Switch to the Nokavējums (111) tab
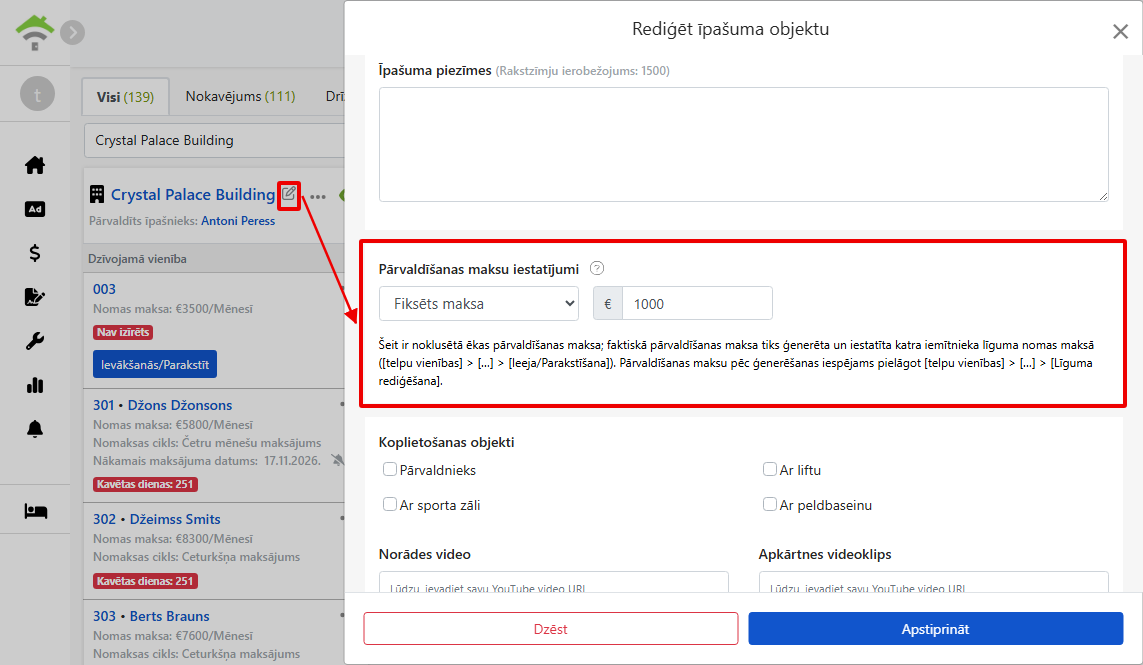This screenshot has height=665, width=1143. (x=241, y=96)
